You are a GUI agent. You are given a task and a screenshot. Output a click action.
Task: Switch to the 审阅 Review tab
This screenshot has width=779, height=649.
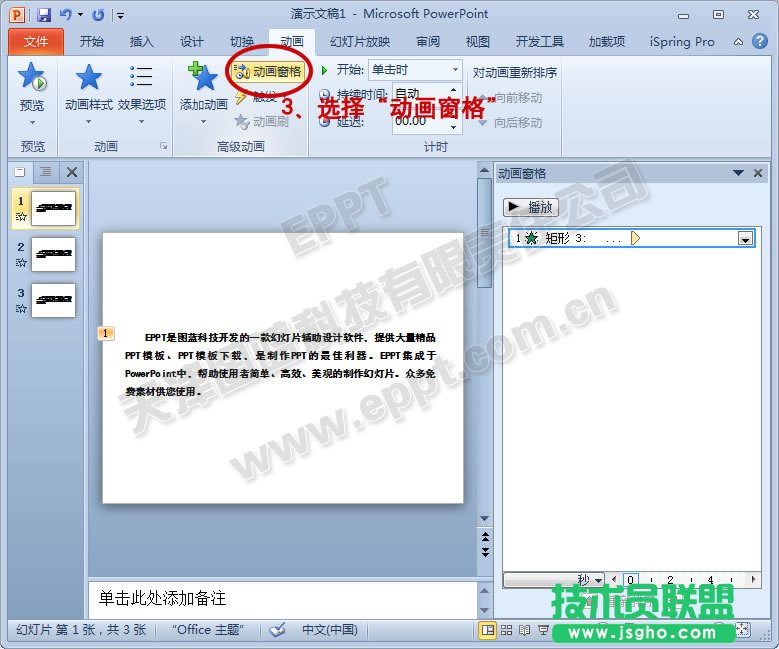coord(428,42)
